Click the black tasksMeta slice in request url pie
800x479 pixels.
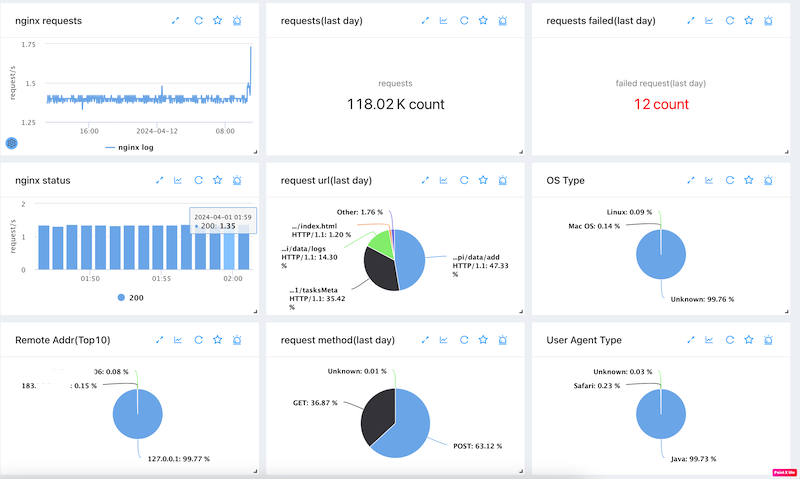378,268
